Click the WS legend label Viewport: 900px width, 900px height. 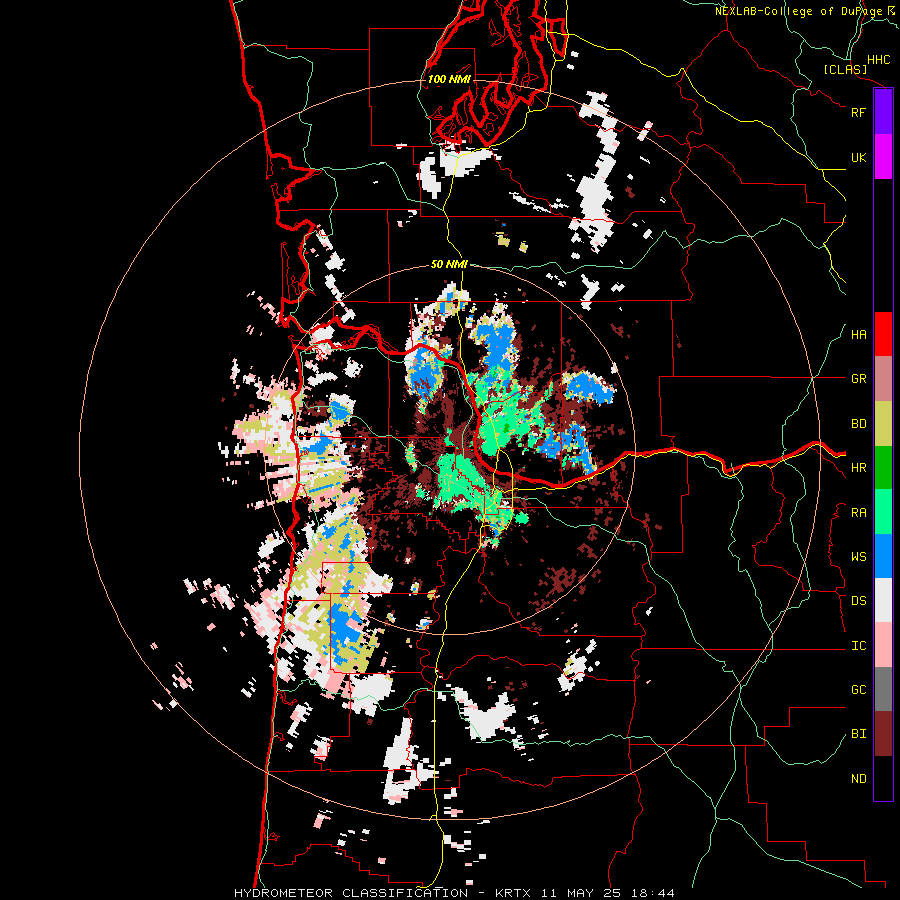coord(858,557)
